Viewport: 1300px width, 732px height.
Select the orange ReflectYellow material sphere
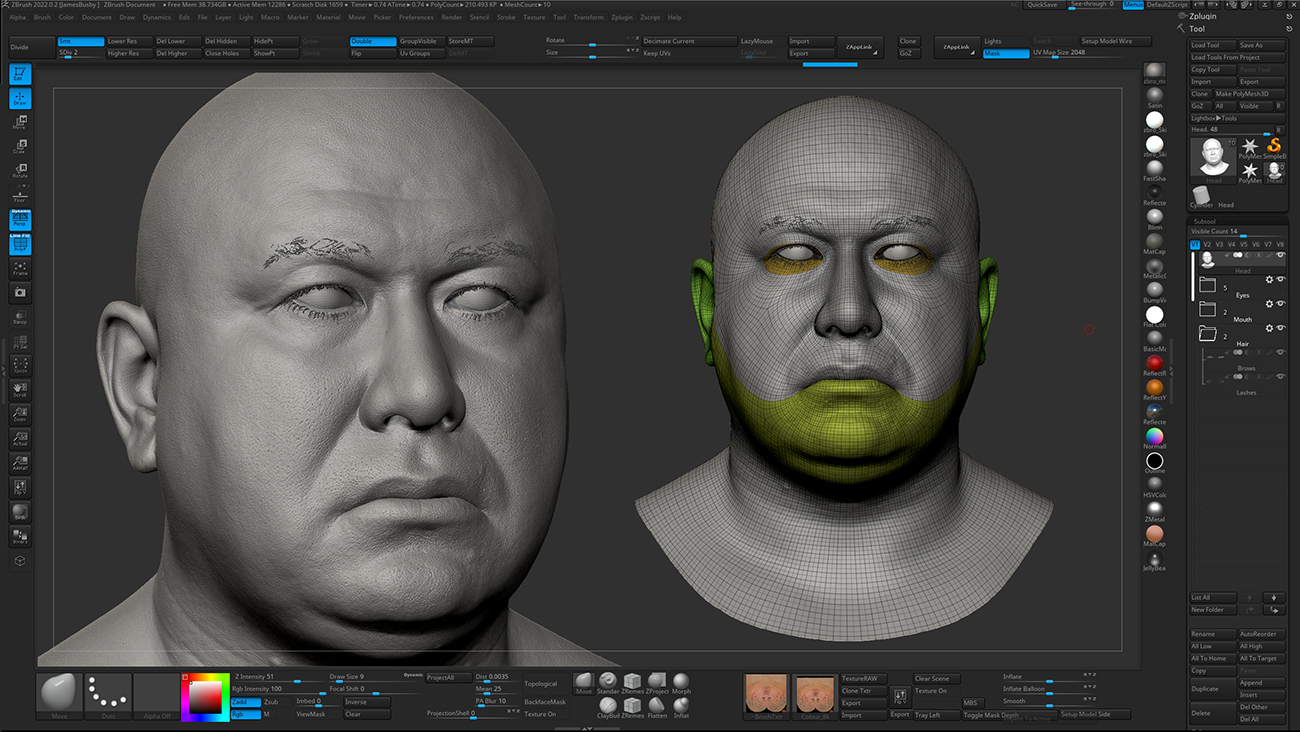[1155, 389]
